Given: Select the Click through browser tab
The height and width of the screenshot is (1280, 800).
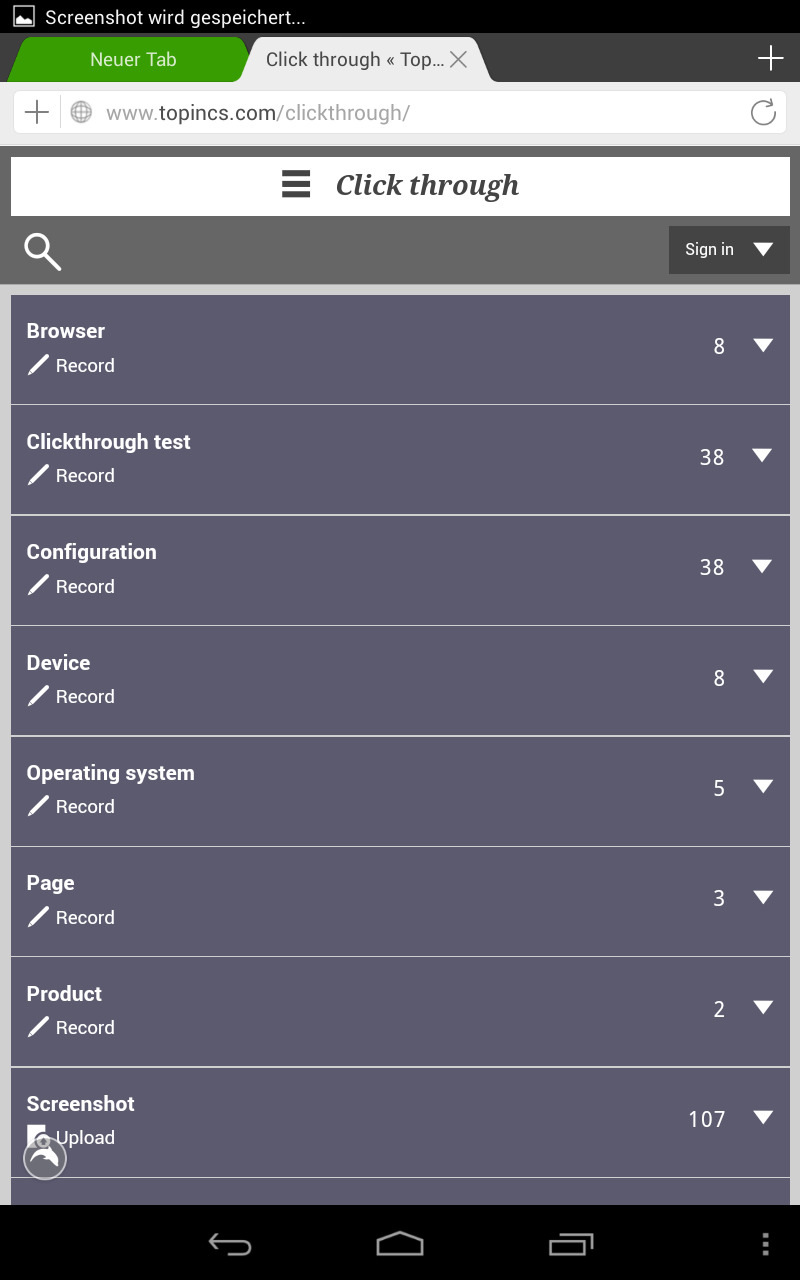Looking at the screenshot, I should 354,60.
